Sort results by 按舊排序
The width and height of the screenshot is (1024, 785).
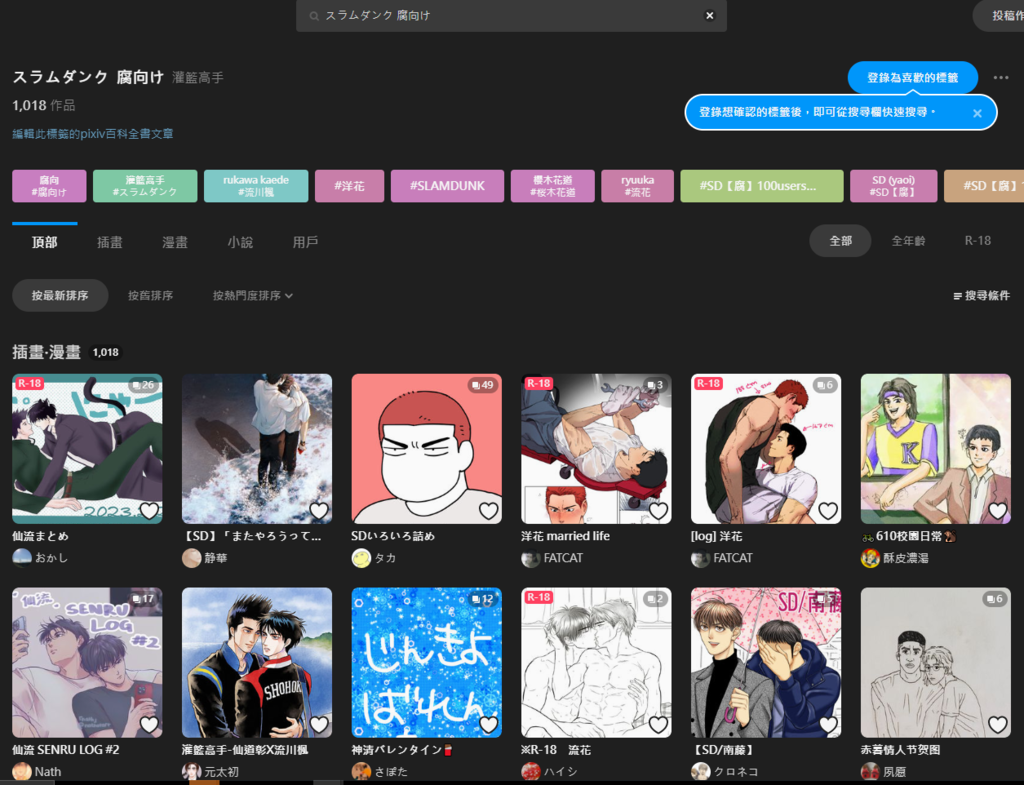pos(150,296)
